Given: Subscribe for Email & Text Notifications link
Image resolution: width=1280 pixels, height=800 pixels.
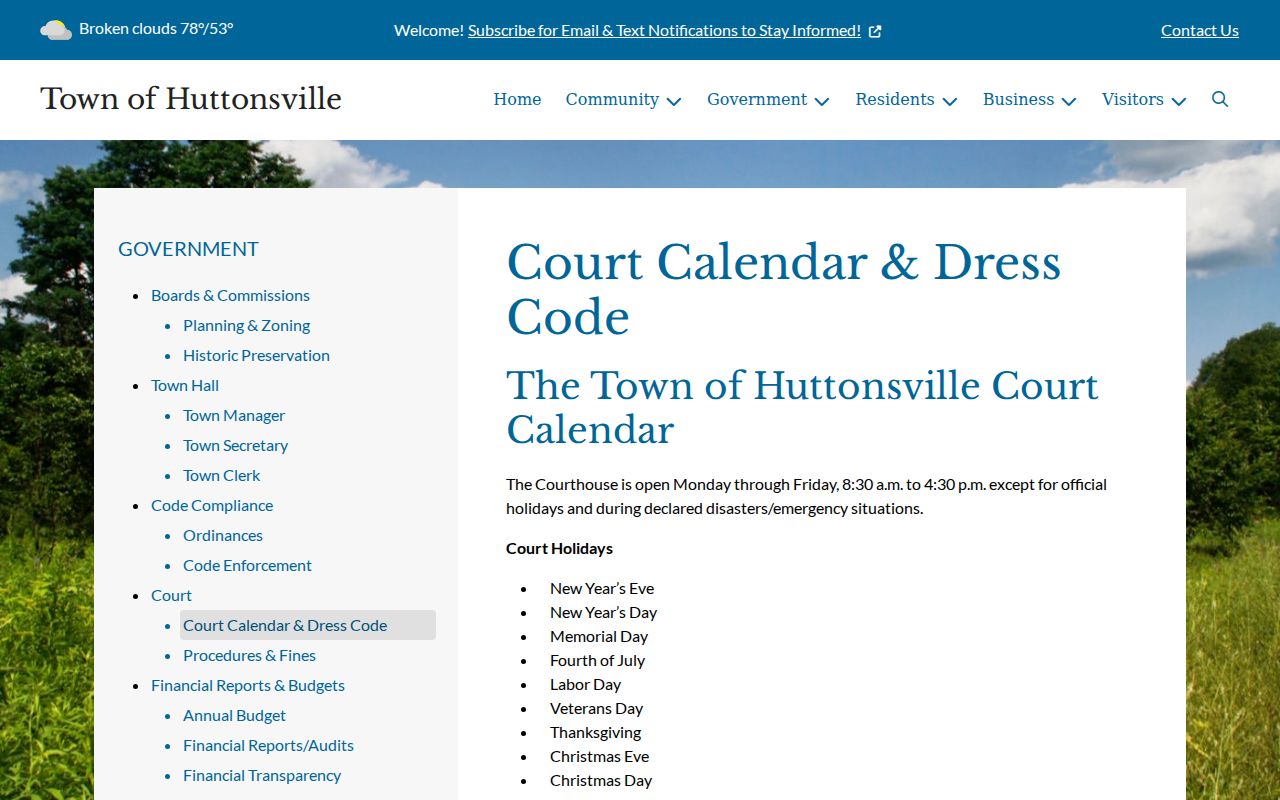Looking at the screenshot, I should (664, 30).
